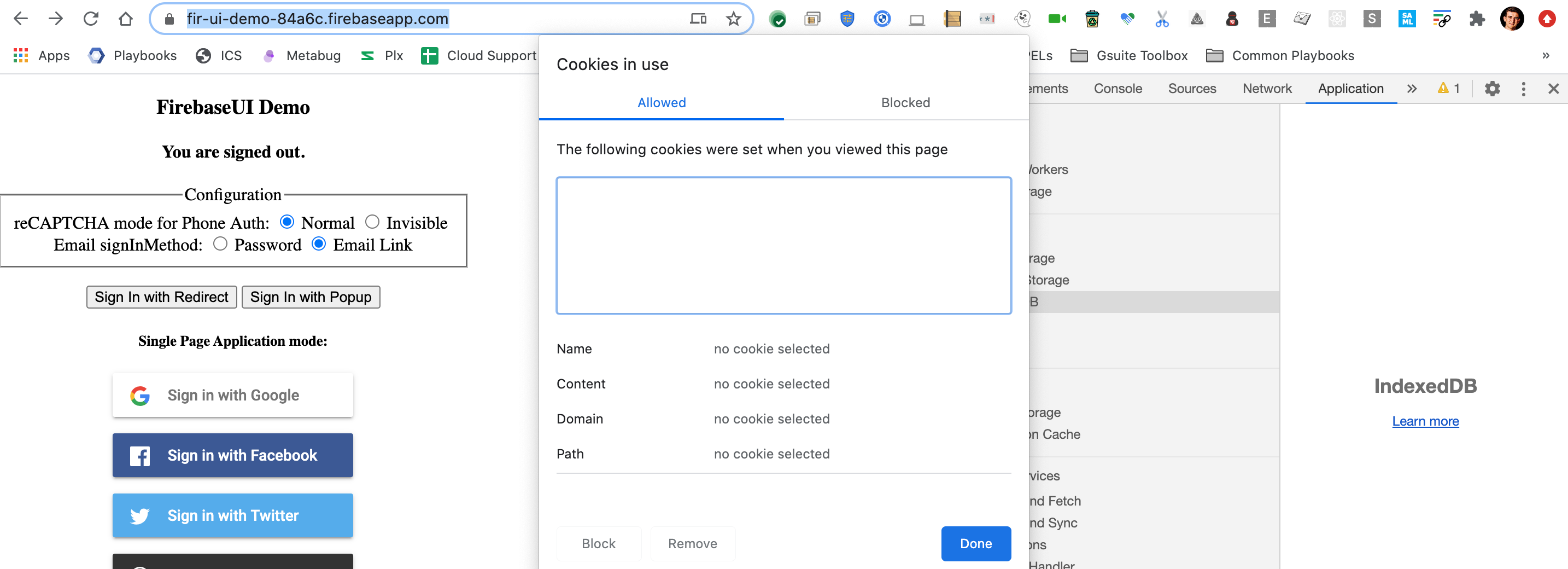Click the browser forward arrow
Screen dimensions: 1568x569
(x=56, y=19)
